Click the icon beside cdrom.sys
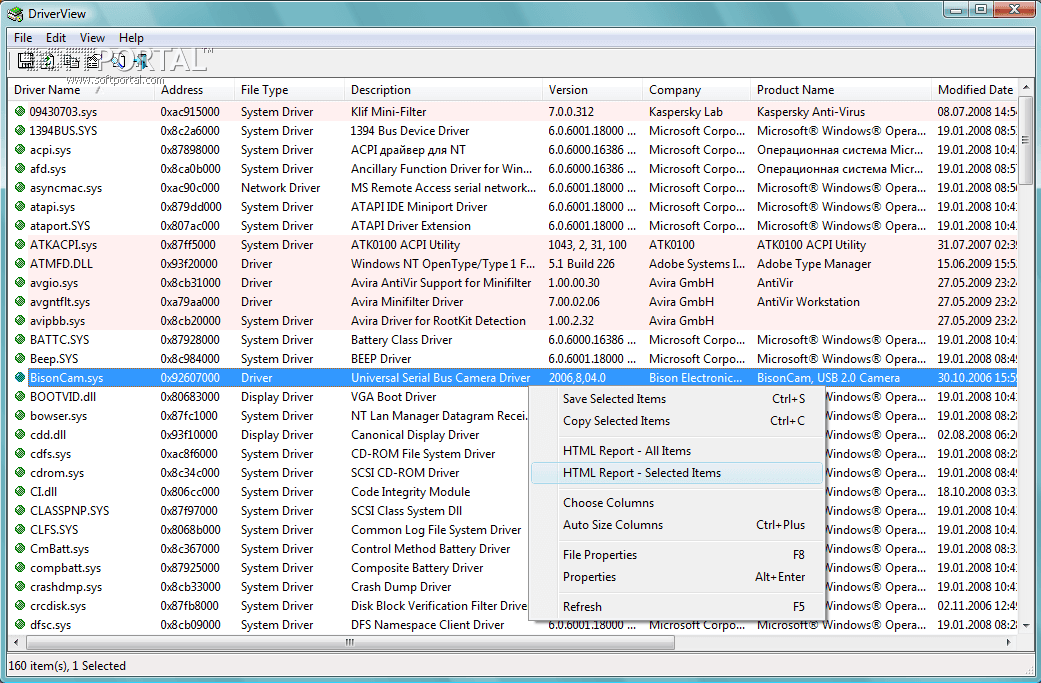The height and width of the screenshot is (683, 1041). 20,473
